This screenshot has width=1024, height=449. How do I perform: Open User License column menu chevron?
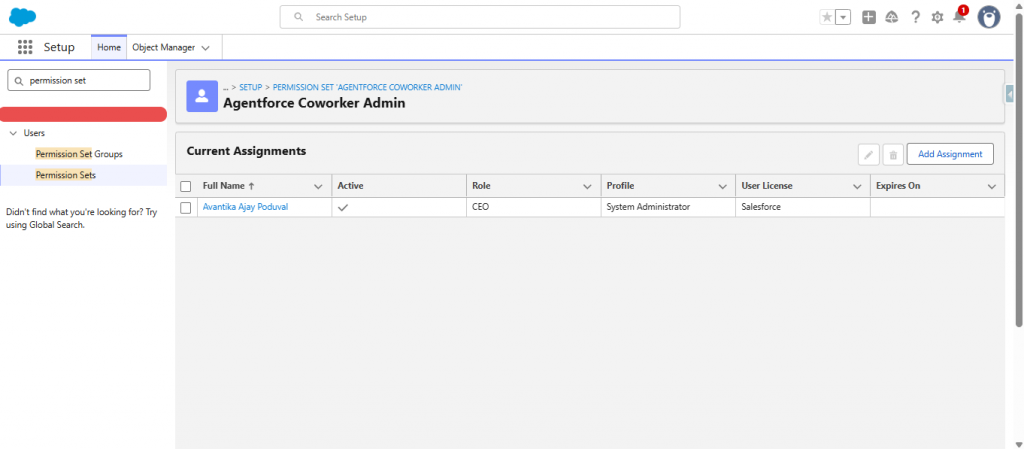[x=857, y=187]
